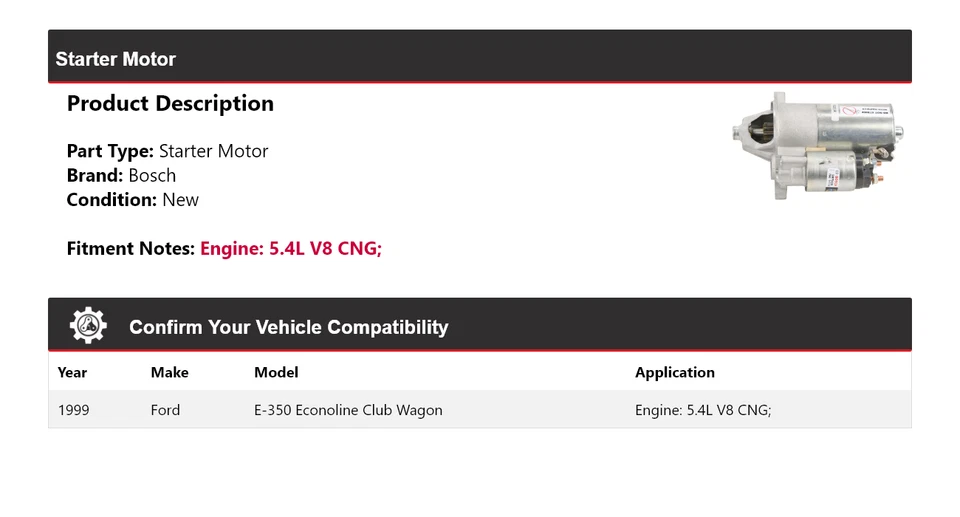Click the Year column header
The image size is (960, 517).
click(x=72, y=373)
